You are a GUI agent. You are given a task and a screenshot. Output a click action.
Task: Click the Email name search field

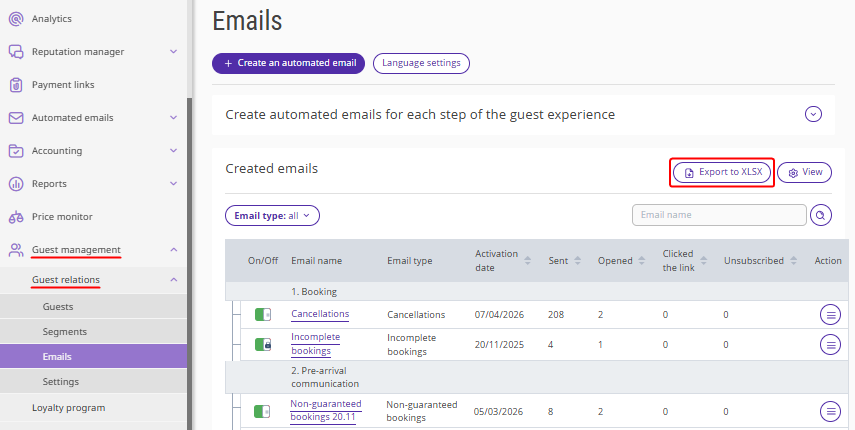pos(718,215)
